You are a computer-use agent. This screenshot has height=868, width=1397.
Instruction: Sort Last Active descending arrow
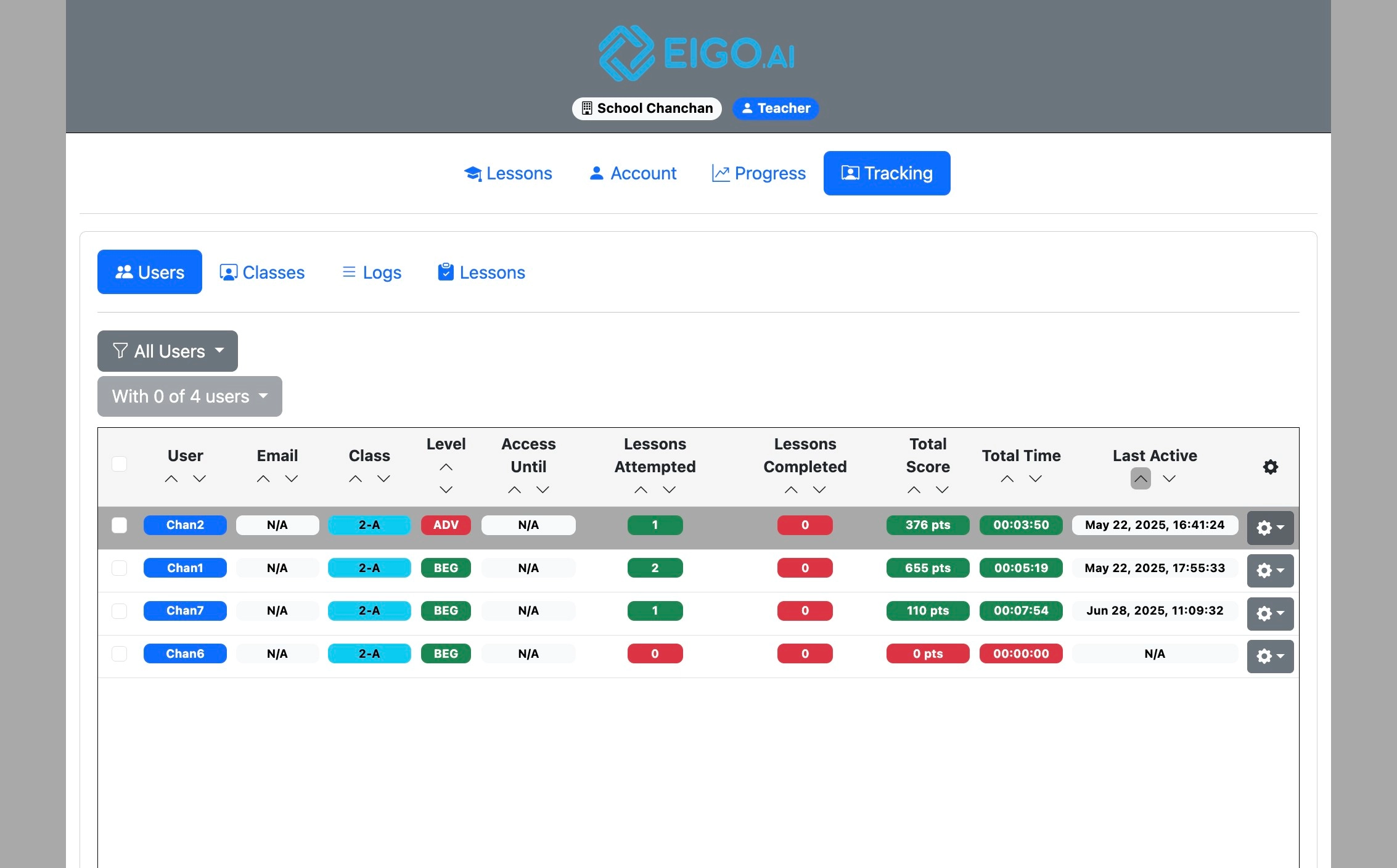[x=1169, y=479]
